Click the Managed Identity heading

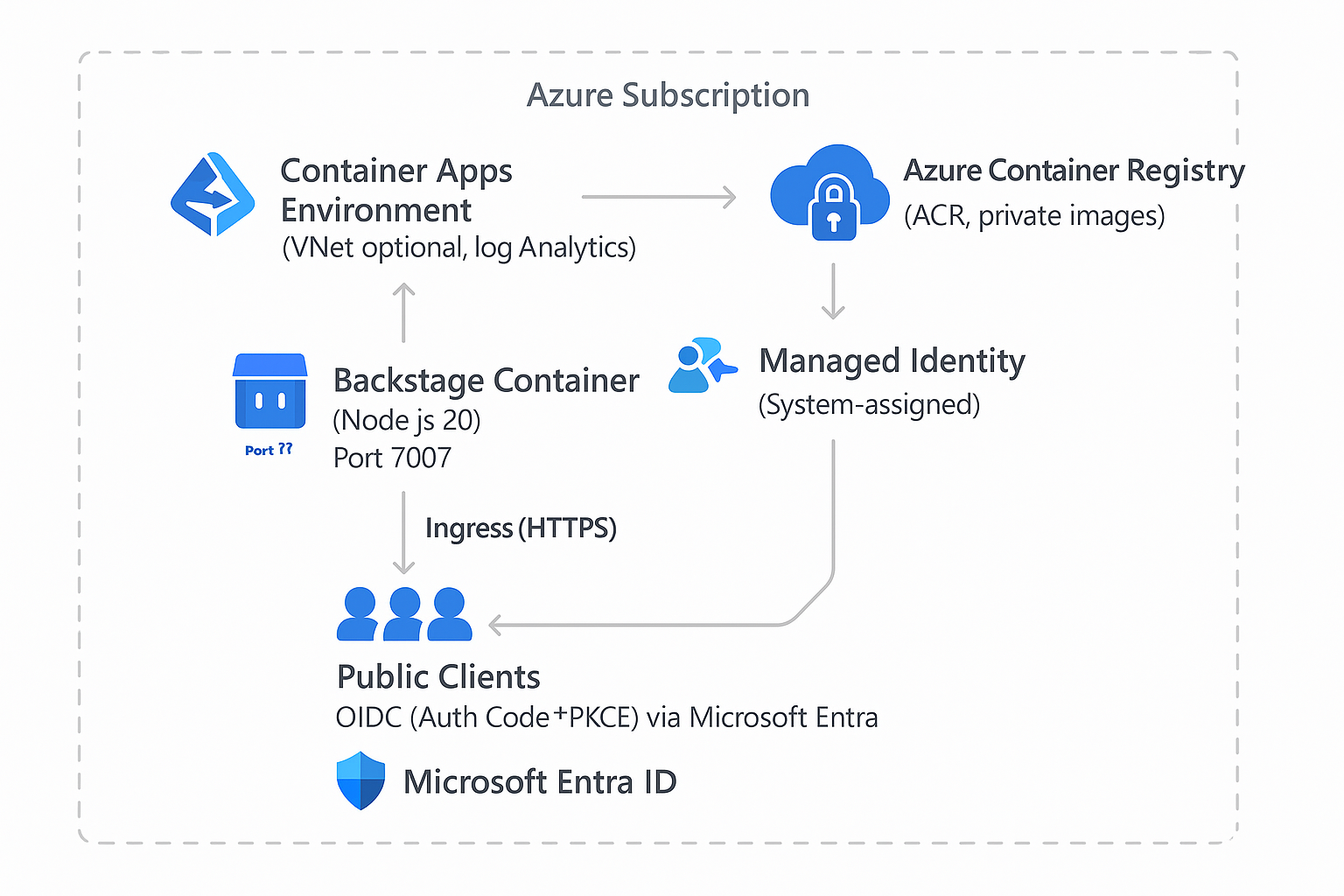891,360
